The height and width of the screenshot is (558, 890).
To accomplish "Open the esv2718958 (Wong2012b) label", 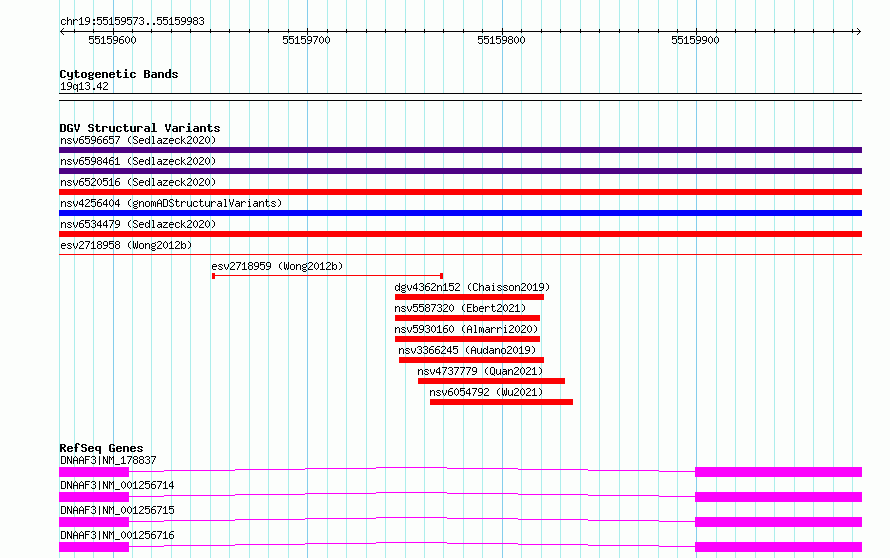I will click(126, 245).
